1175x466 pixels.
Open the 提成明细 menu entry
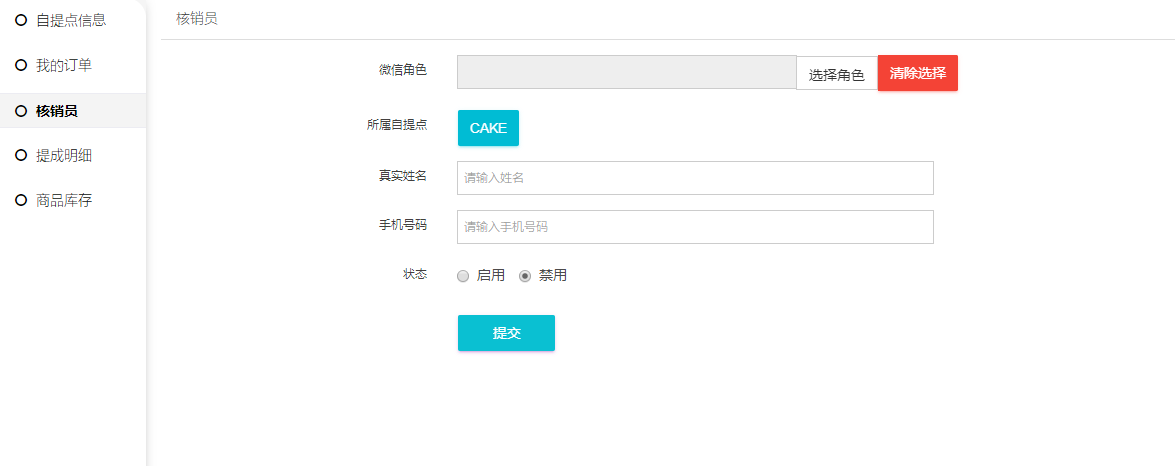(64, 155)
